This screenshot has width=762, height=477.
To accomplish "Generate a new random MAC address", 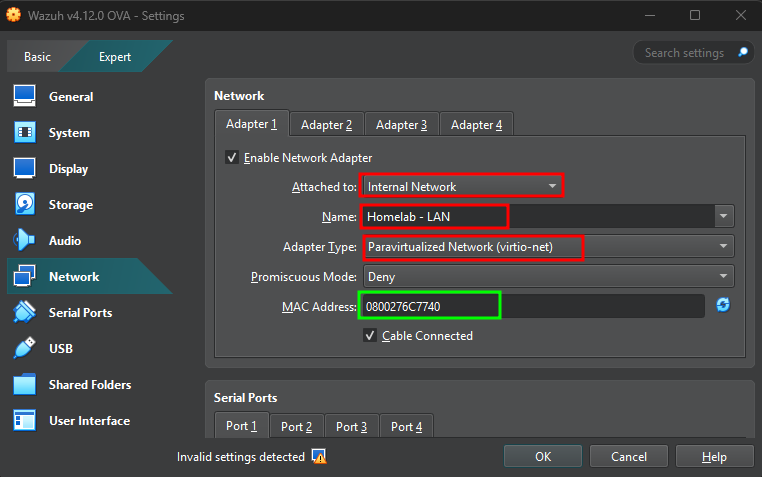I will click(723, 305).
